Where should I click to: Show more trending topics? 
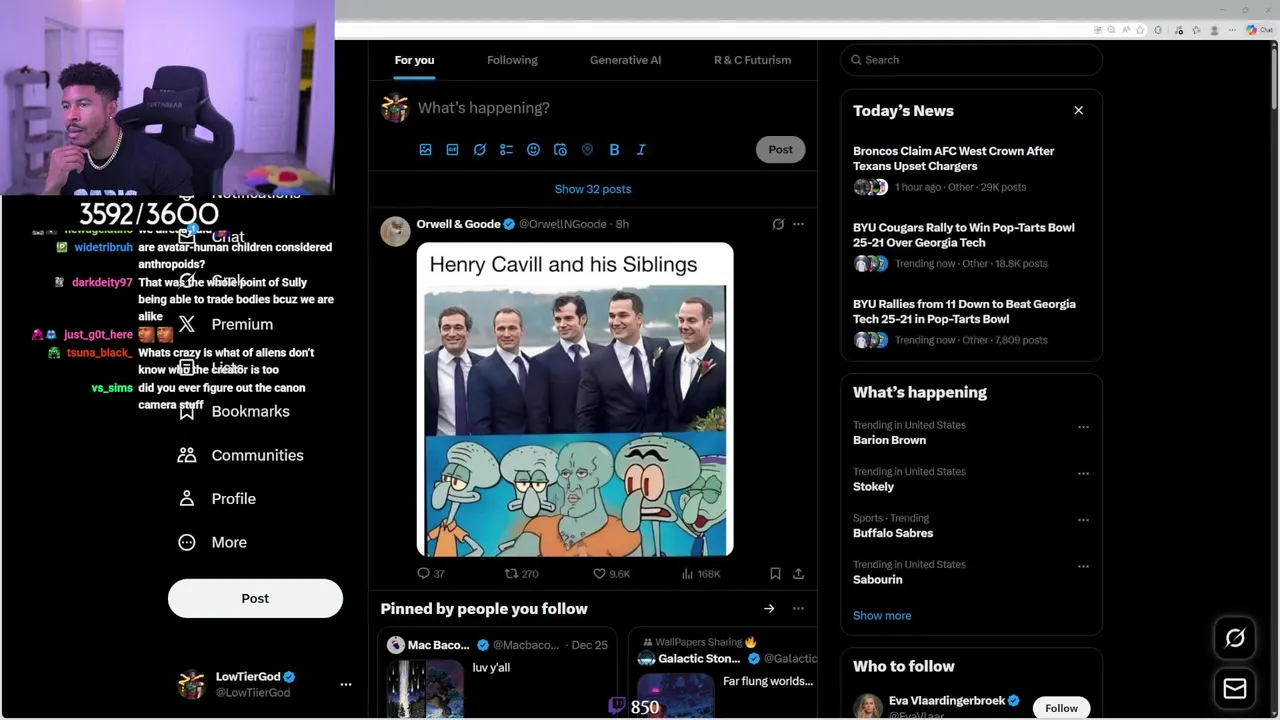882,616
